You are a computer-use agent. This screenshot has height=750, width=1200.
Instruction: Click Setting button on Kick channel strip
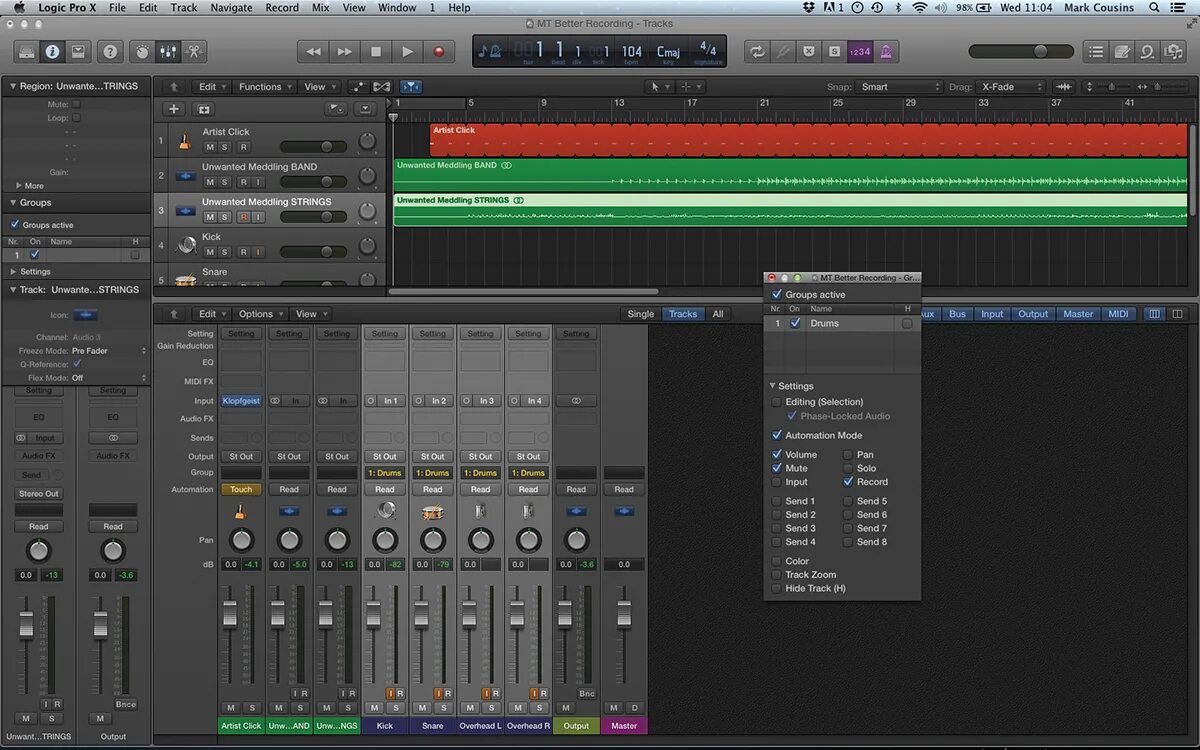tap(385, 334)
